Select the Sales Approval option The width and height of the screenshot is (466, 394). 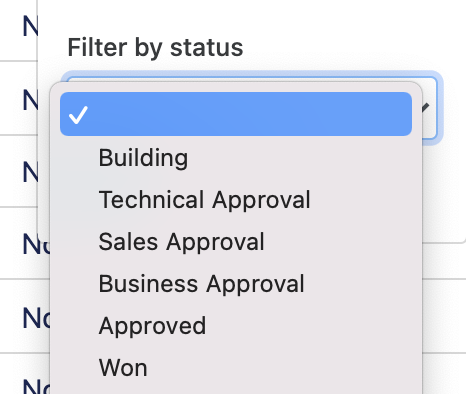181,242
